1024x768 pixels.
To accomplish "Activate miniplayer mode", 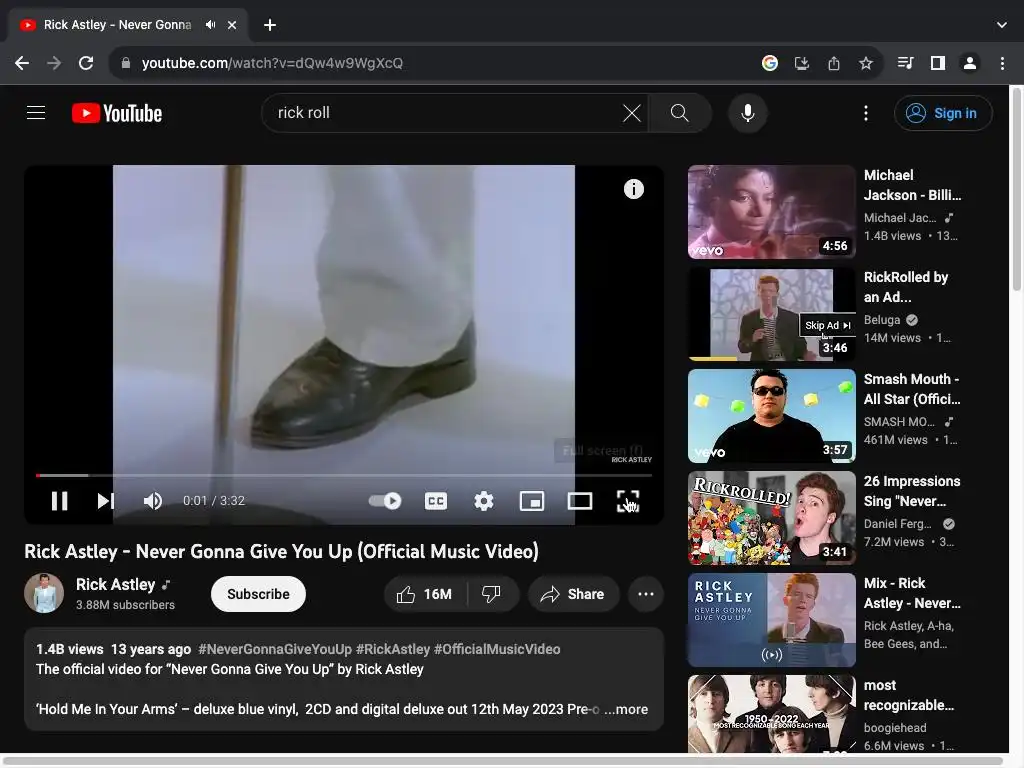I will pyautogui.click(x=532, y=501).
